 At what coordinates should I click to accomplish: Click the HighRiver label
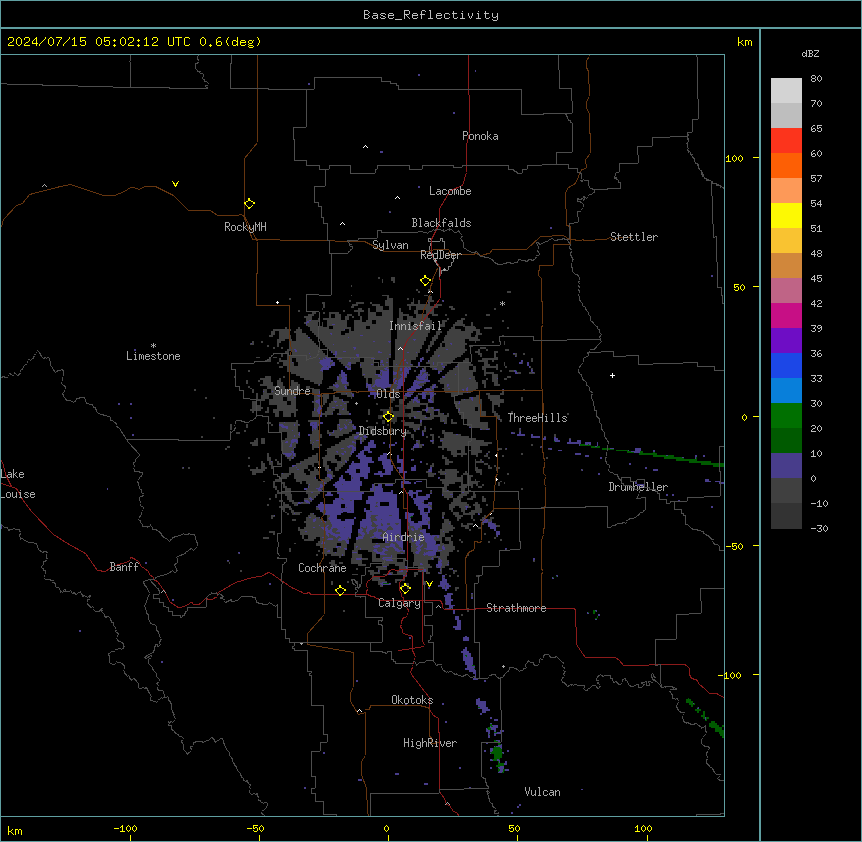click(x=430, y=743)
